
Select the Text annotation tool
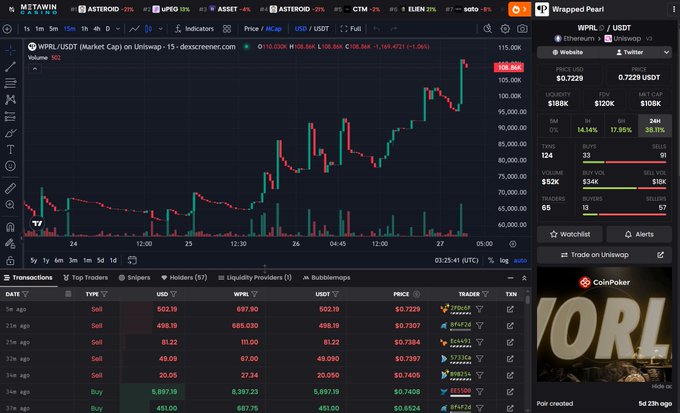pyautogui.click(x=10, y=150)
